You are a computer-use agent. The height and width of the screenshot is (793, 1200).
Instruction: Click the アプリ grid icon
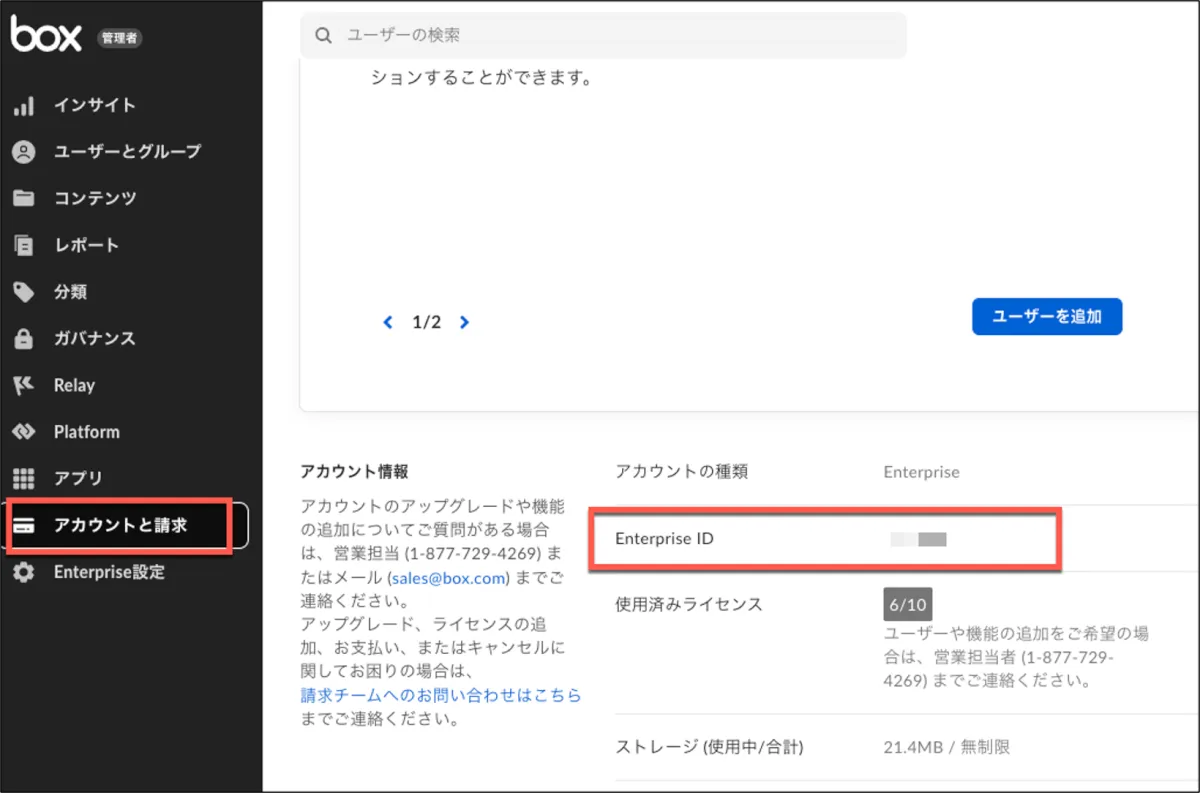23,478
